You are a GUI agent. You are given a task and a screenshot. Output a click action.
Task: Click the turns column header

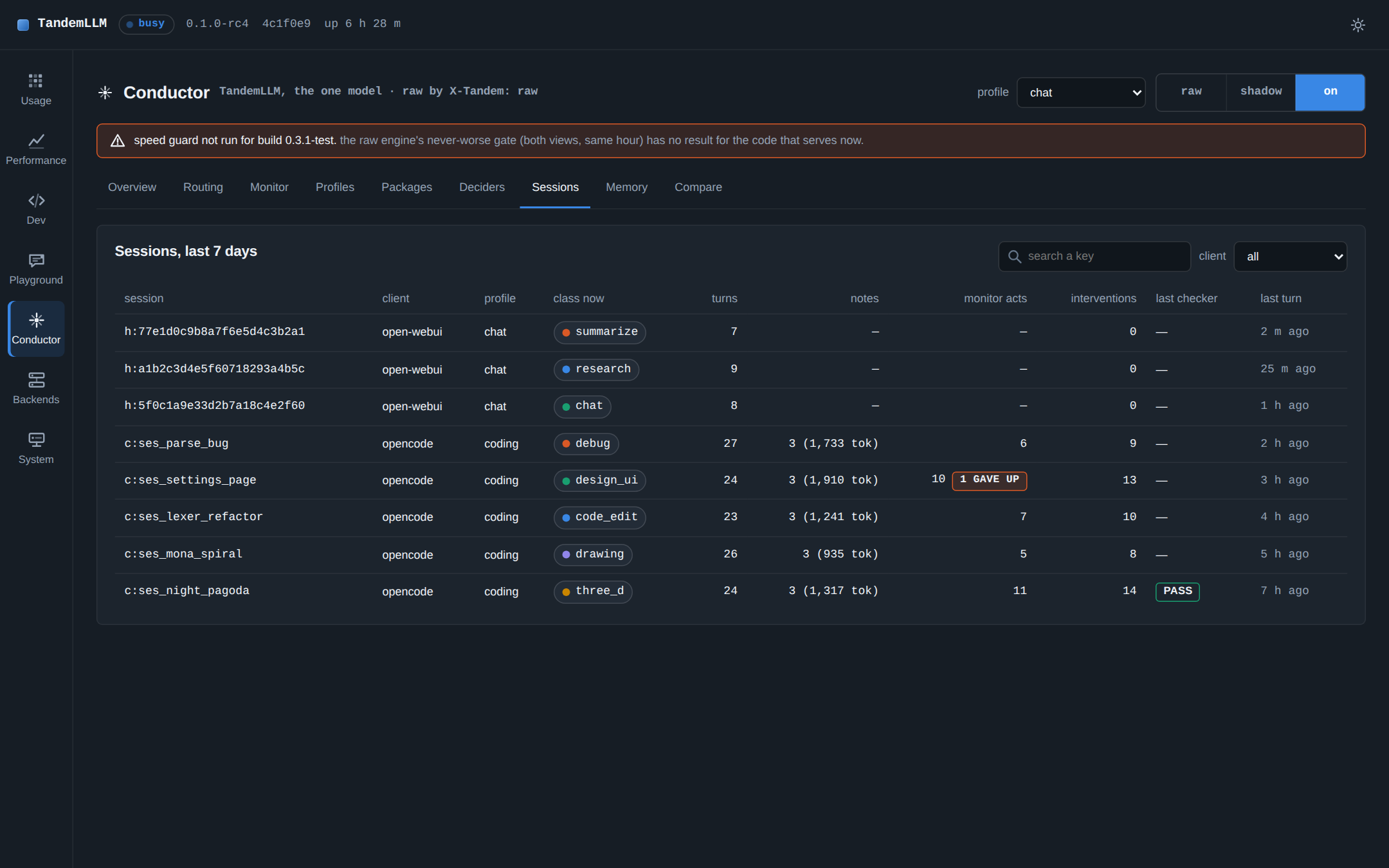click(x=724, y=298)
